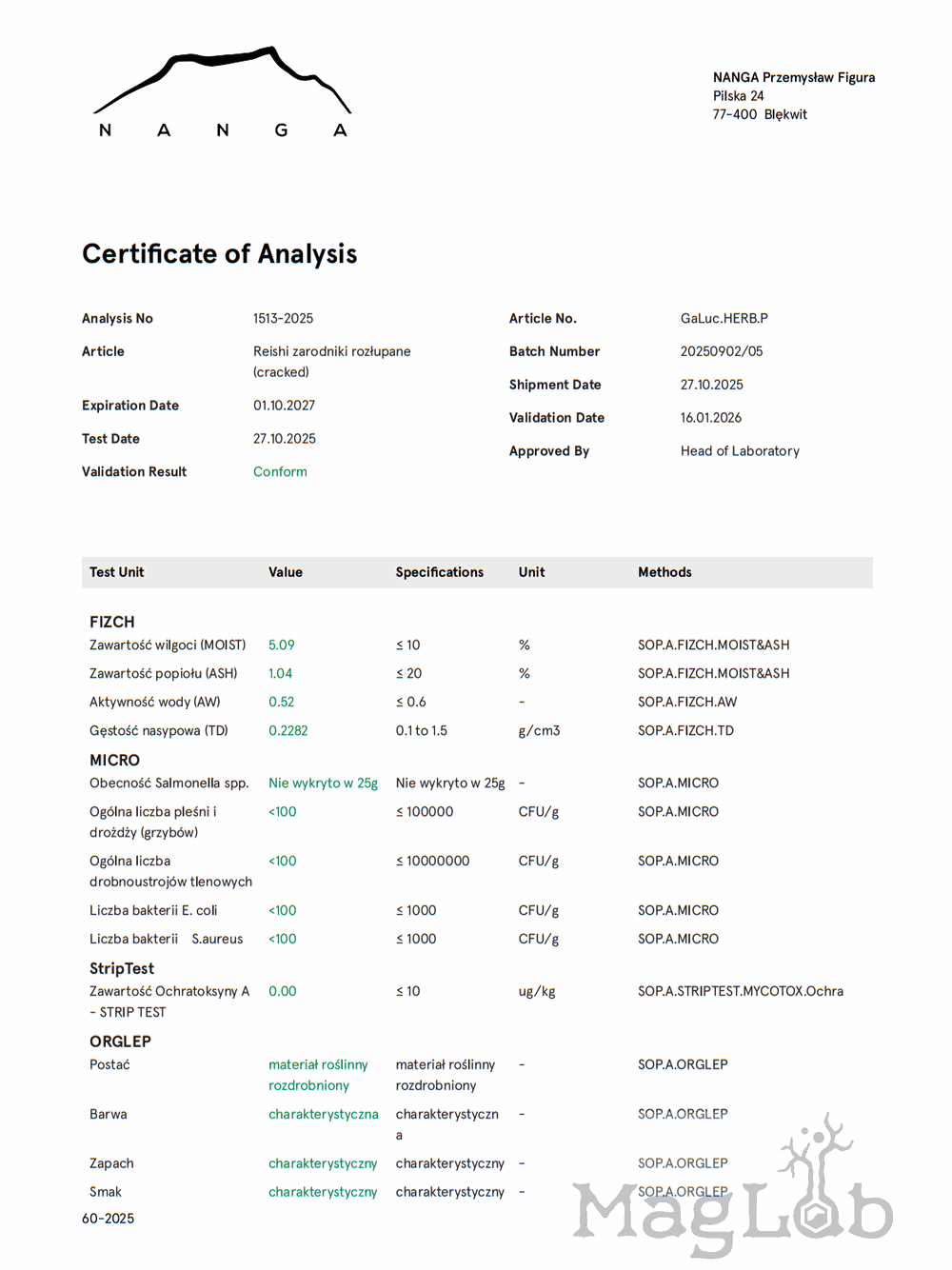952x1270 pixels.
Task: Click the SOP.A.STRIPTEST.MYCOTOX.Ochra method
Action: point(740,991)
